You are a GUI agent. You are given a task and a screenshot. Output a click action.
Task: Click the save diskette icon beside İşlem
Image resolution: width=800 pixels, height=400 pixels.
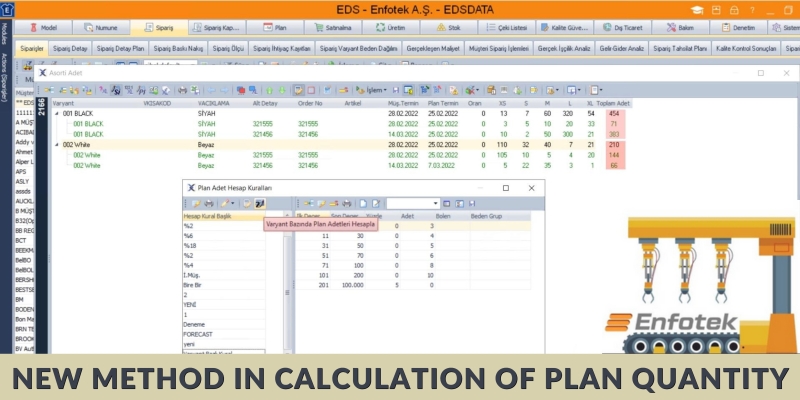tap(395, 90)
